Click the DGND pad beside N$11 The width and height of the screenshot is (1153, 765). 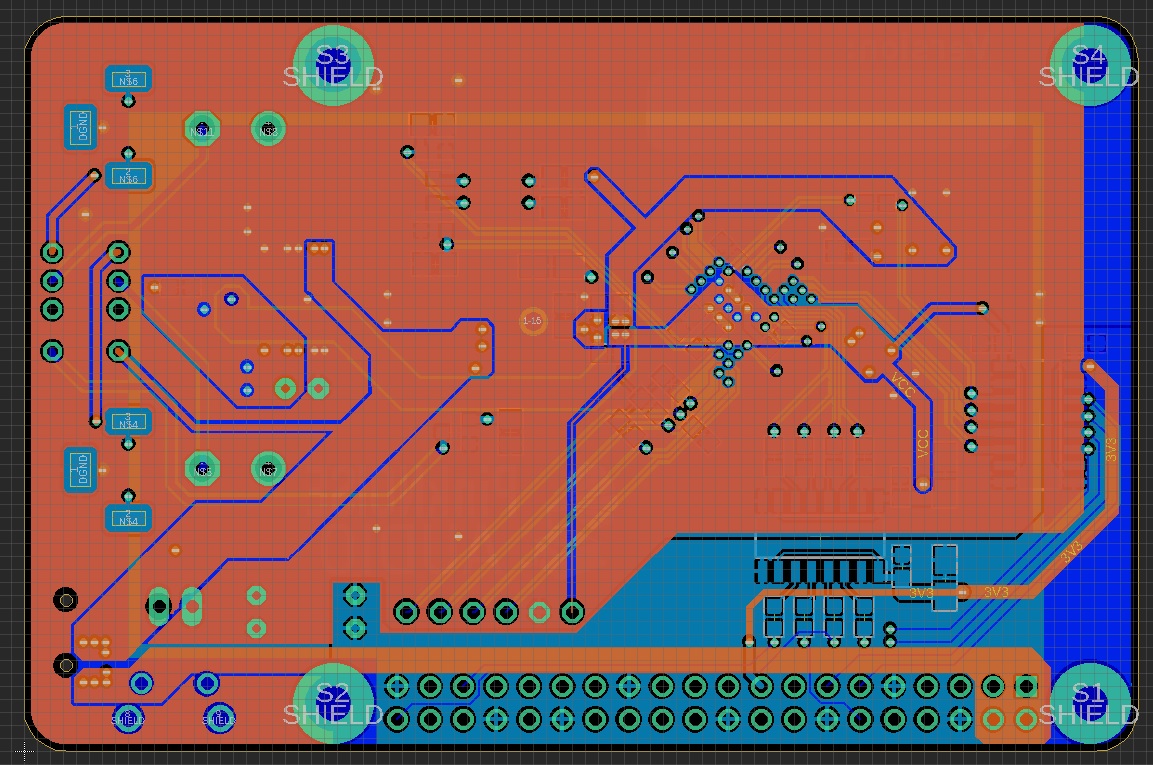click(81, 127)
